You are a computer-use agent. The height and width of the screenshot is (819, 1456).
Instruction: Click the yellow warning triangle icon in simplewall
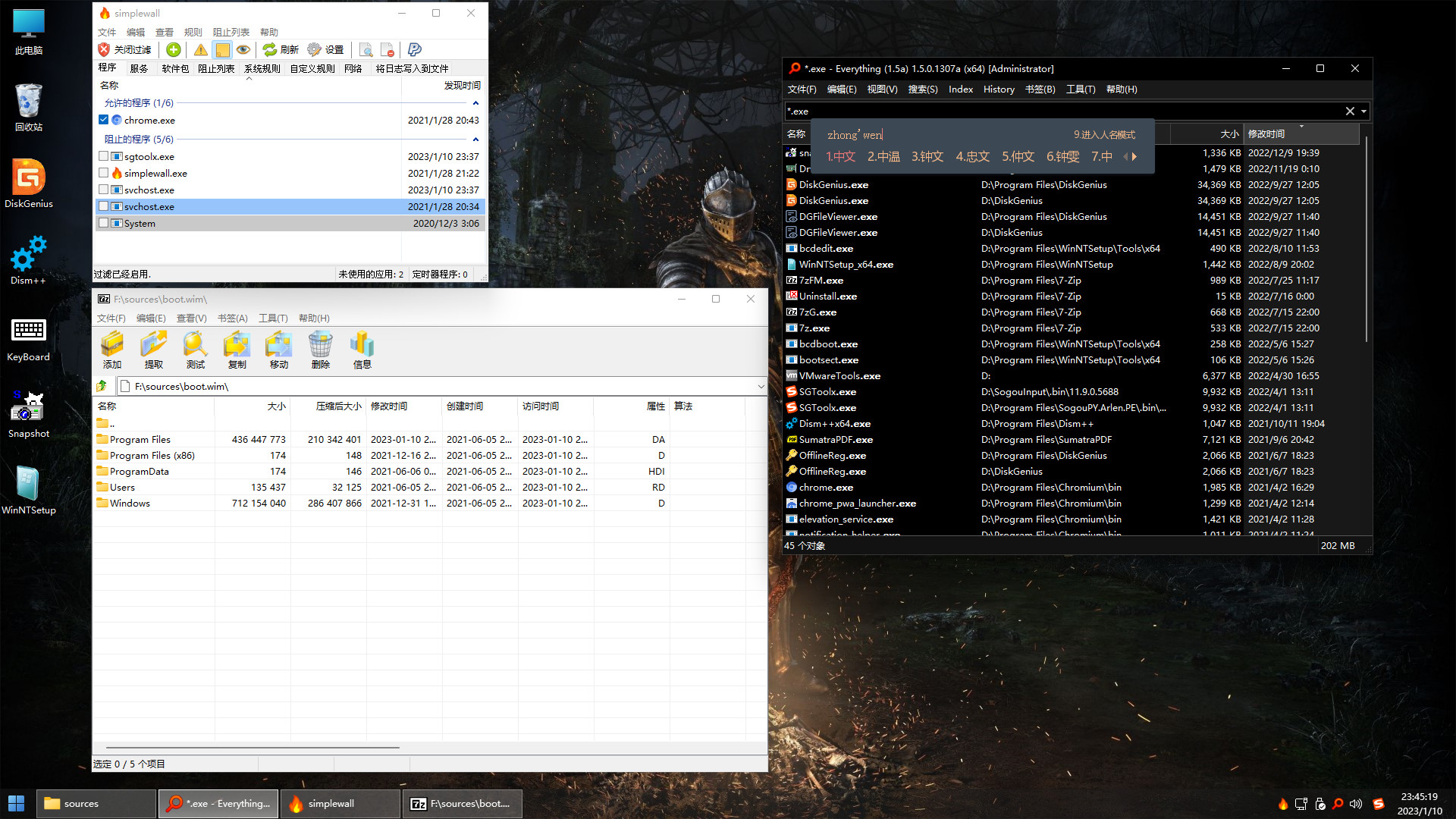[x=200, y=50]
